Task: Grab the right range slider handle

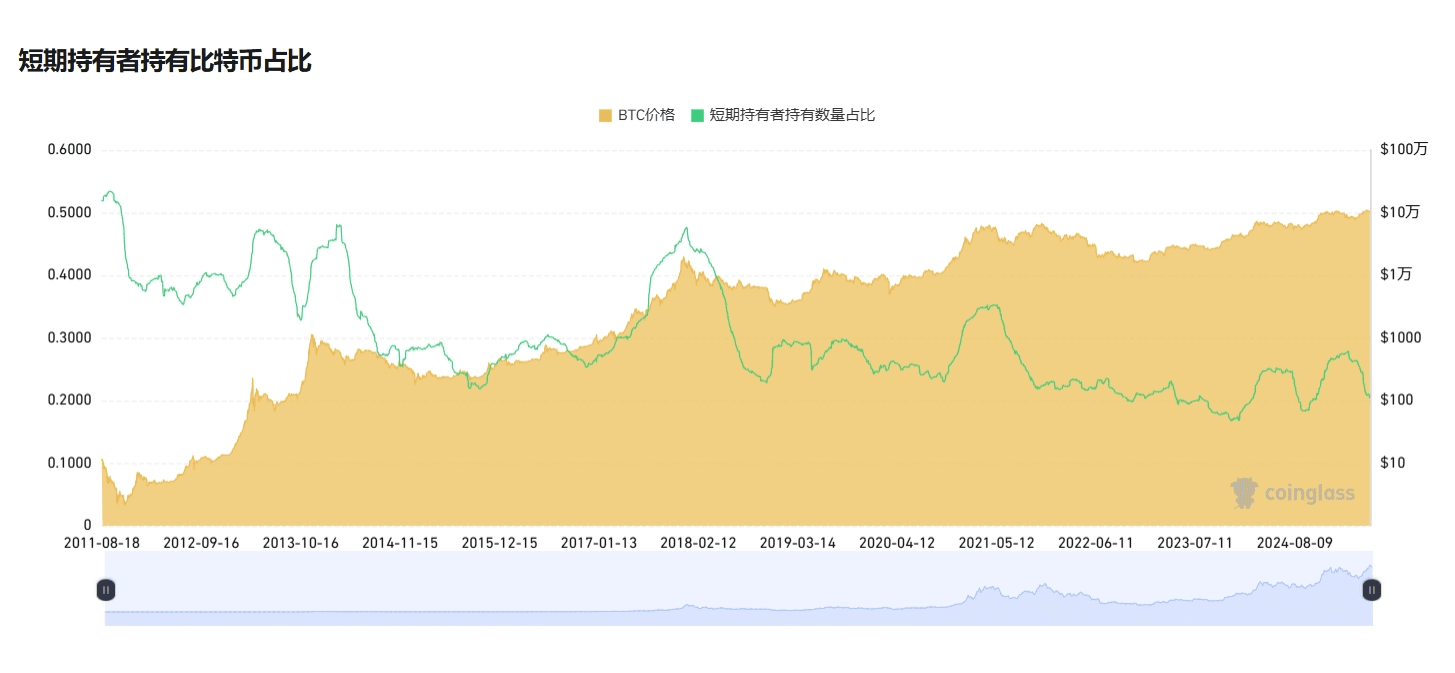Action: [1372, 590]
